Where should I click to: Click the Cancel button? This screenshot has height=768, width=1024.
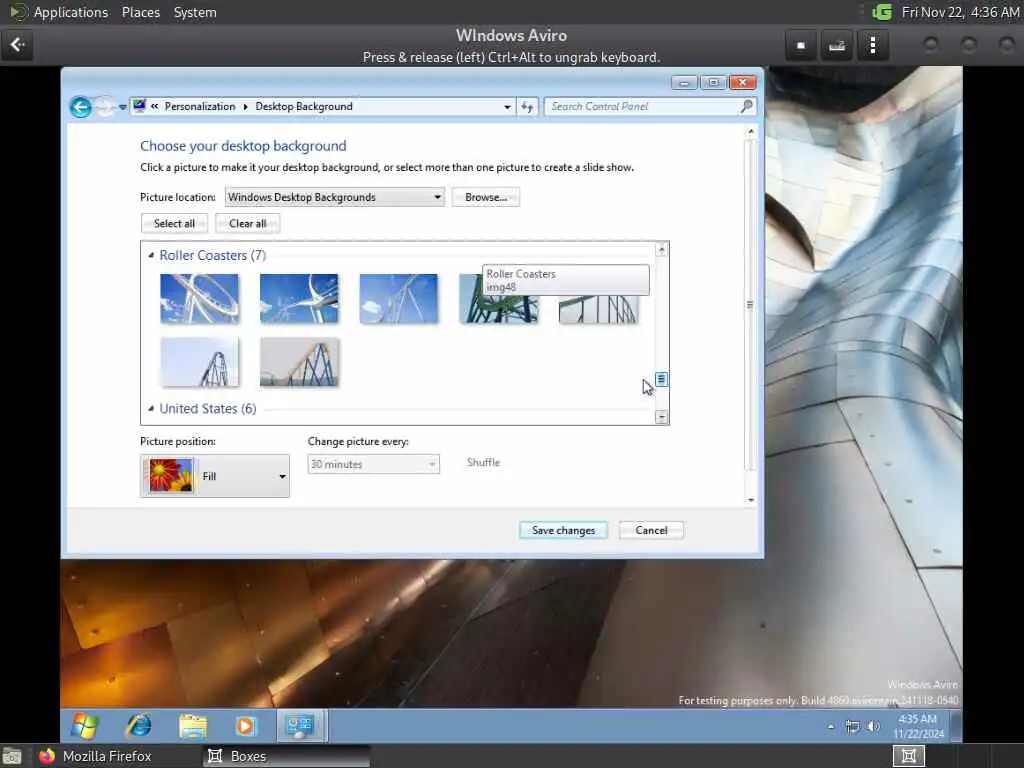coord(651,530)
